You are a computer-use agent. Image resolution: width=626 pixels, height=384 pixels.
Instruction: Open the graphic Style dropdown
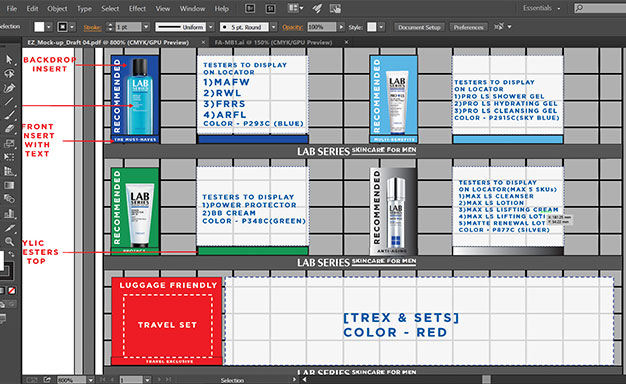click(382, 27)
